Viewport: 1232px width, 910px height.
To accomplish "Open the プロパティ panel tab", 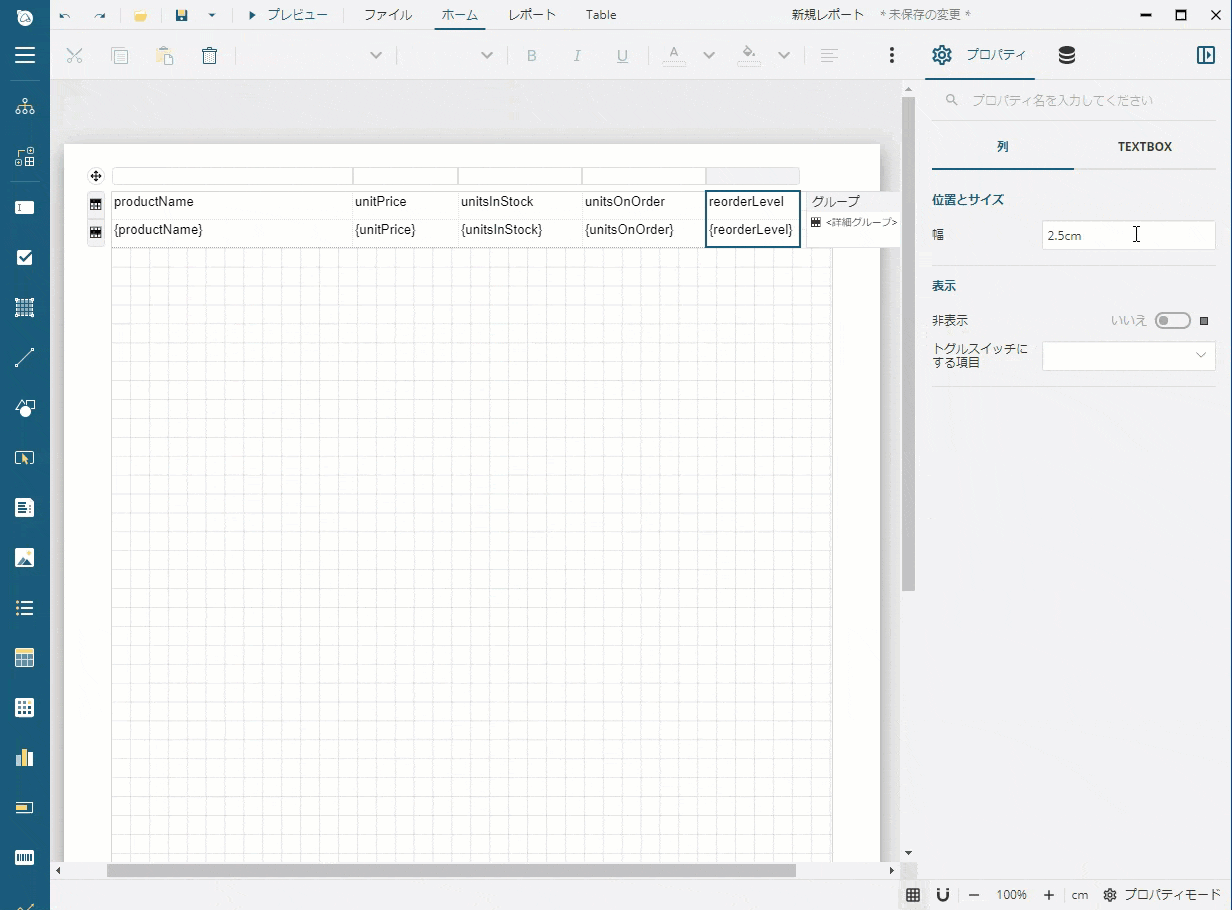I will [980, 55].
